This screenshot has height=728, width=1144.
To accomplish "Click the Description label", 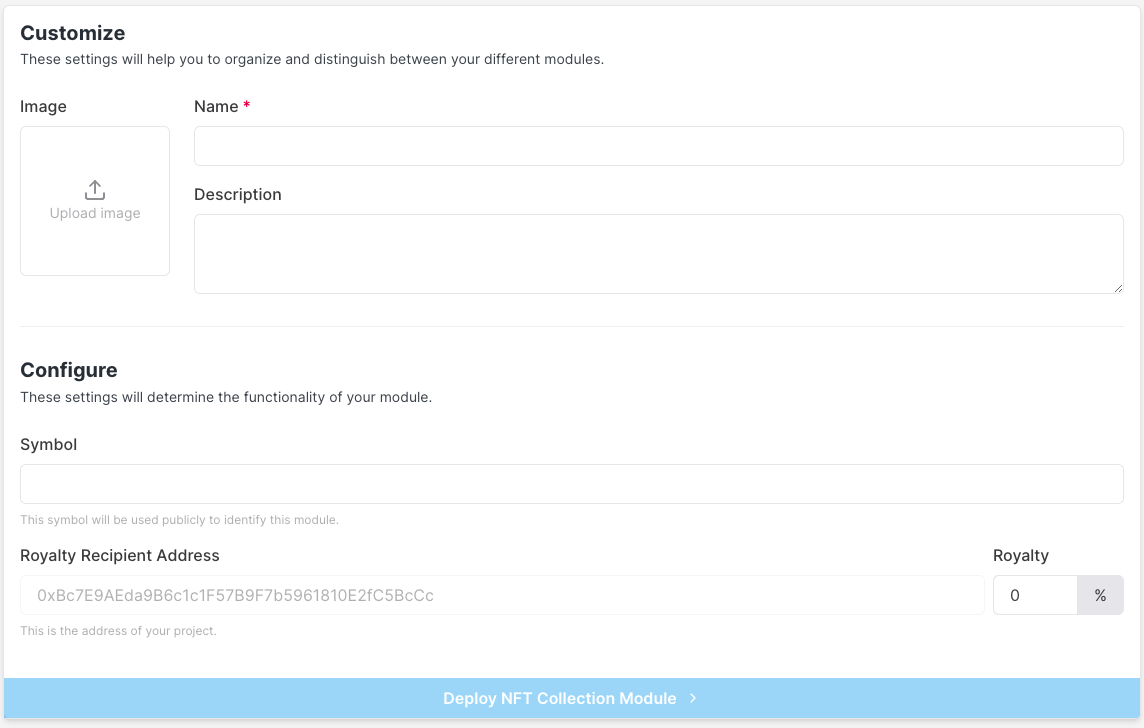I will pyautogui.click(x=238, y=195).
